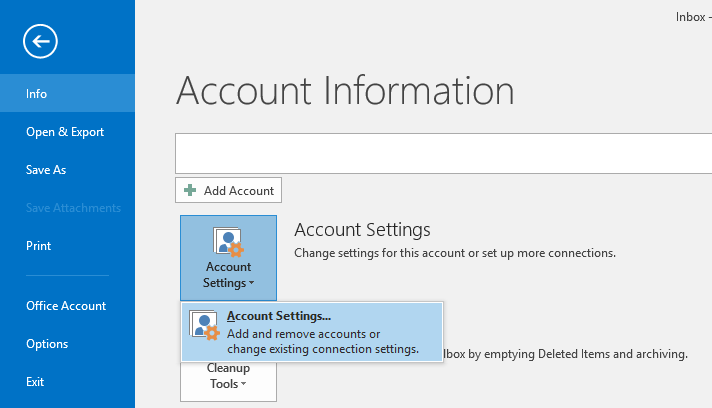
Task: Open the Info page in the sidebar
Action: coord(67,93)
